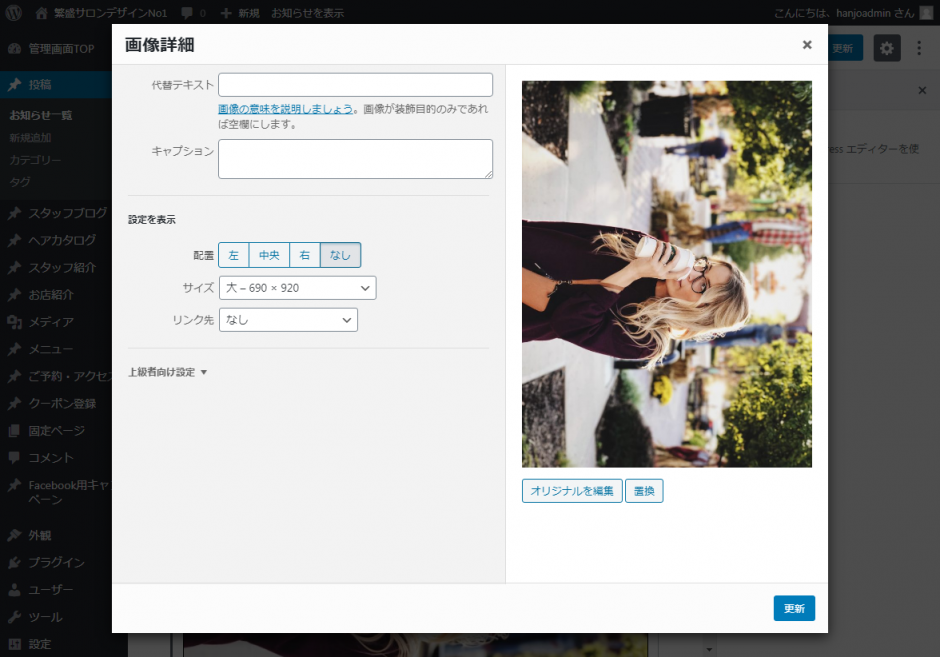Click the settings gear icon

[x=887, y=48]
